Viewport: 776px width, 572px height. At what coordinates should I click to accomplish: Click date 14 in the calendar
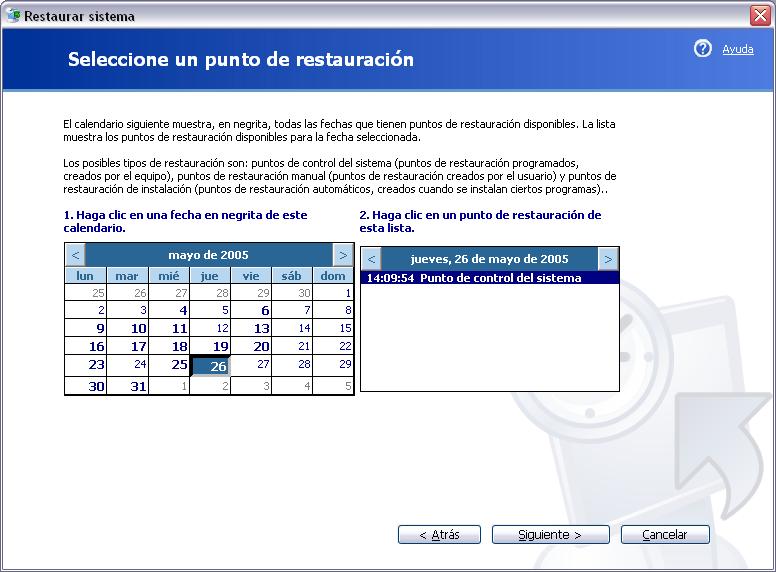point(292,328)
